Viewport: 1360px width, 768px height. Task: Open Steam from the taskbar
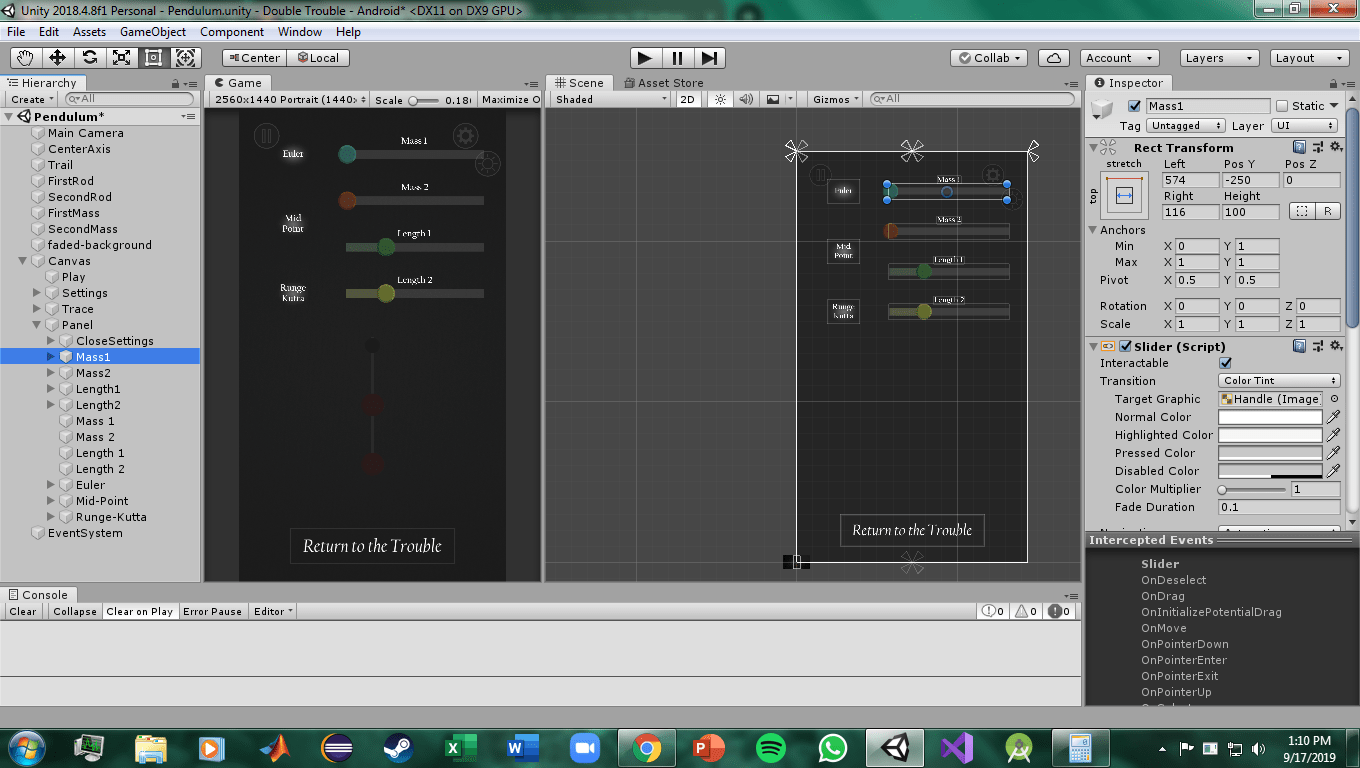398,747
